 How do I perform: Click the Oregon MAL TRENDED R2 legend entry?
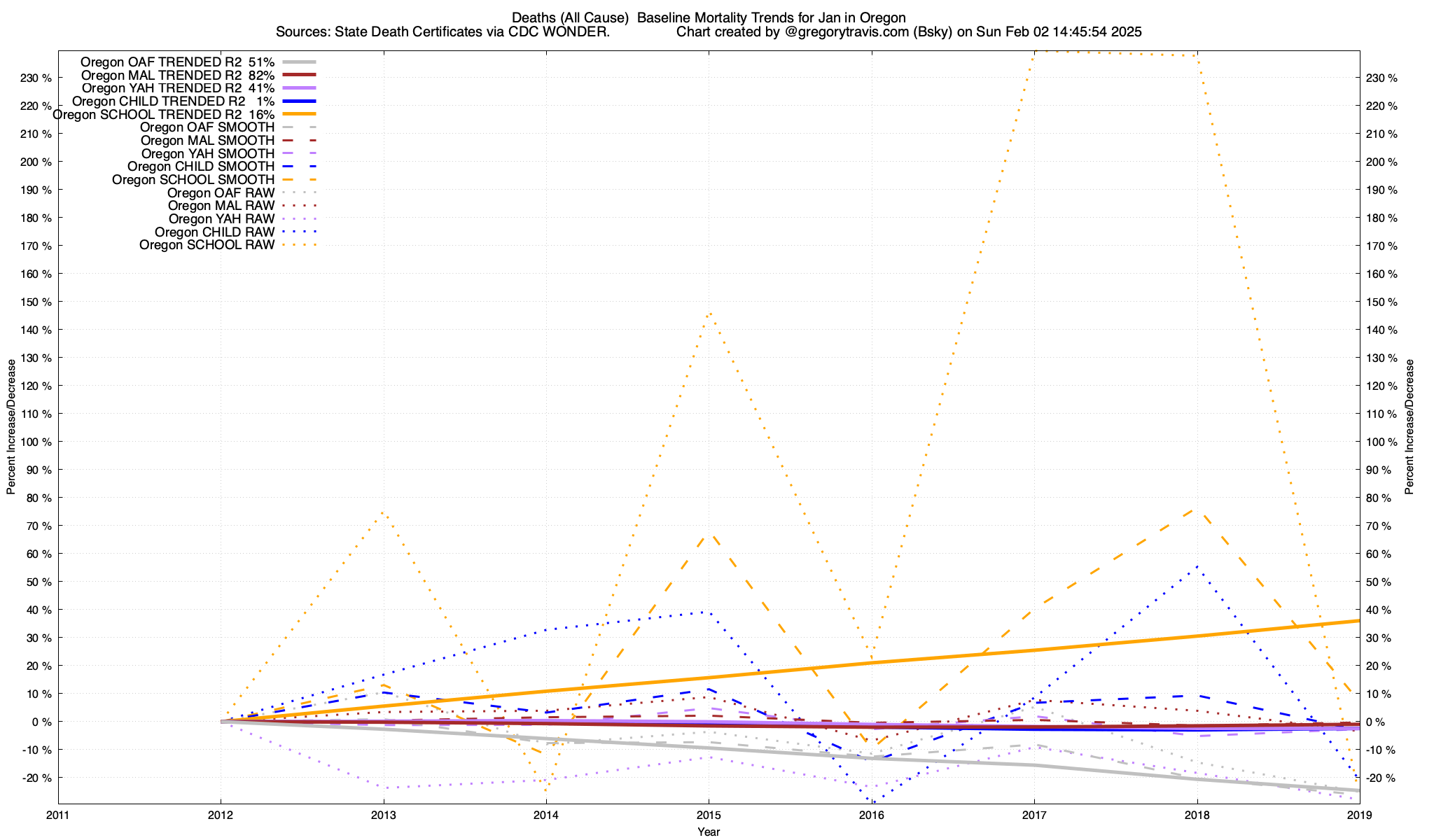177,75
